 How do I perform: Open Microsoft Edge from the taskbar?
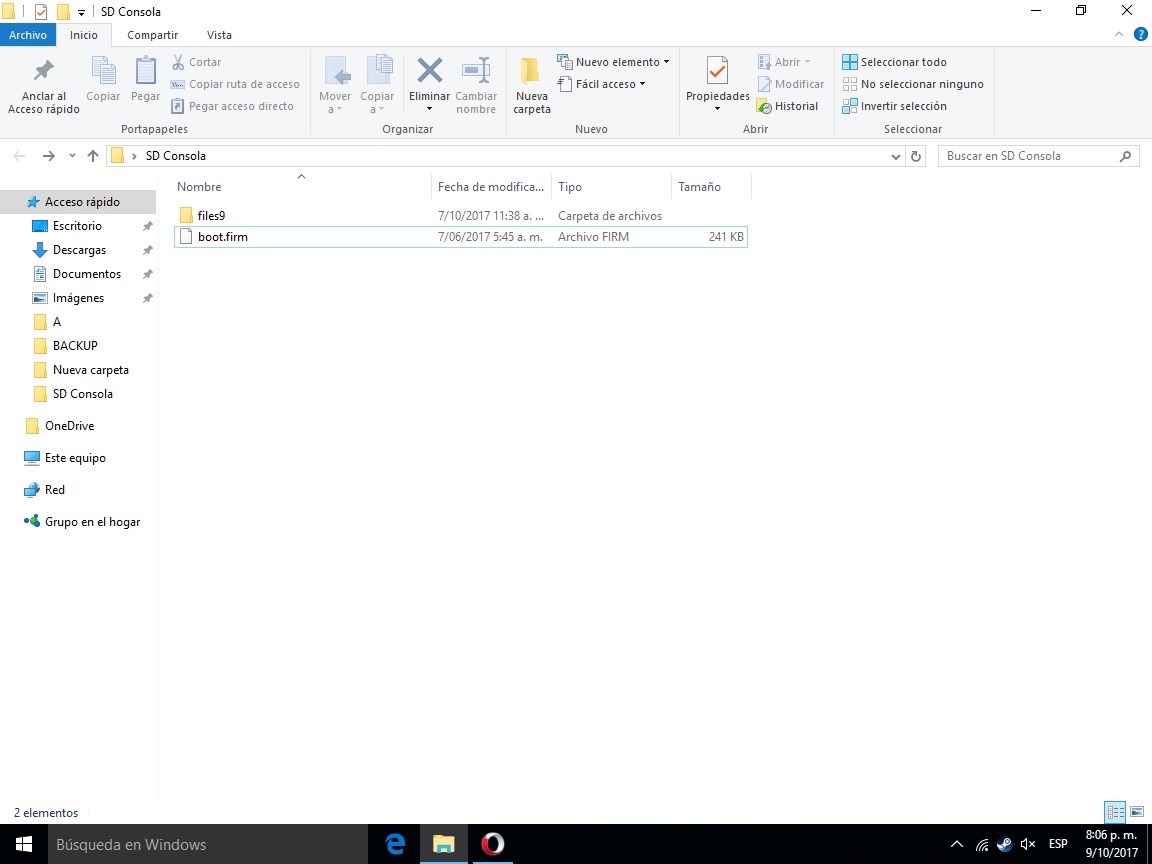[x=395, y=844]
